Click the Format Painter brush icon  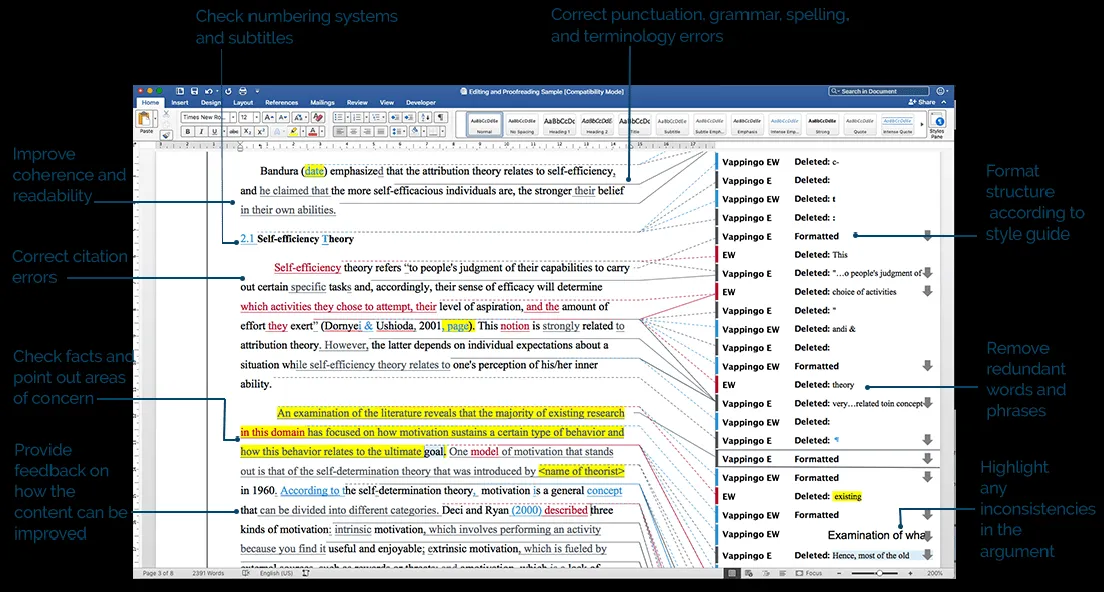[166, 135]
